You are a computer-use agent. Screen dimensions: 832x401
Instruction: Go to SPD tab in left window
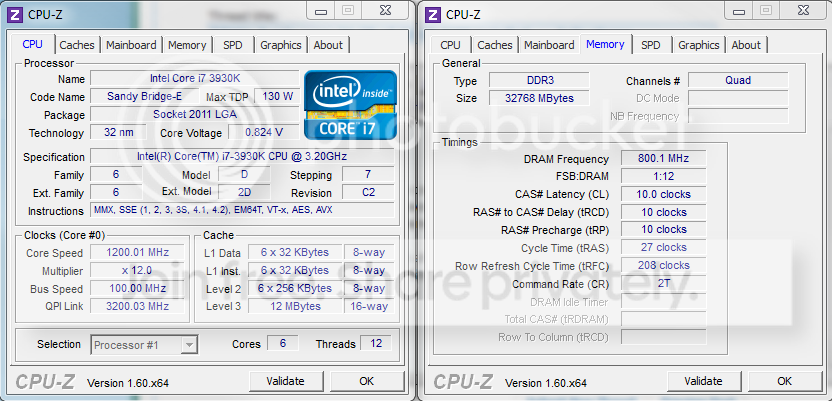tap(232, 45)
